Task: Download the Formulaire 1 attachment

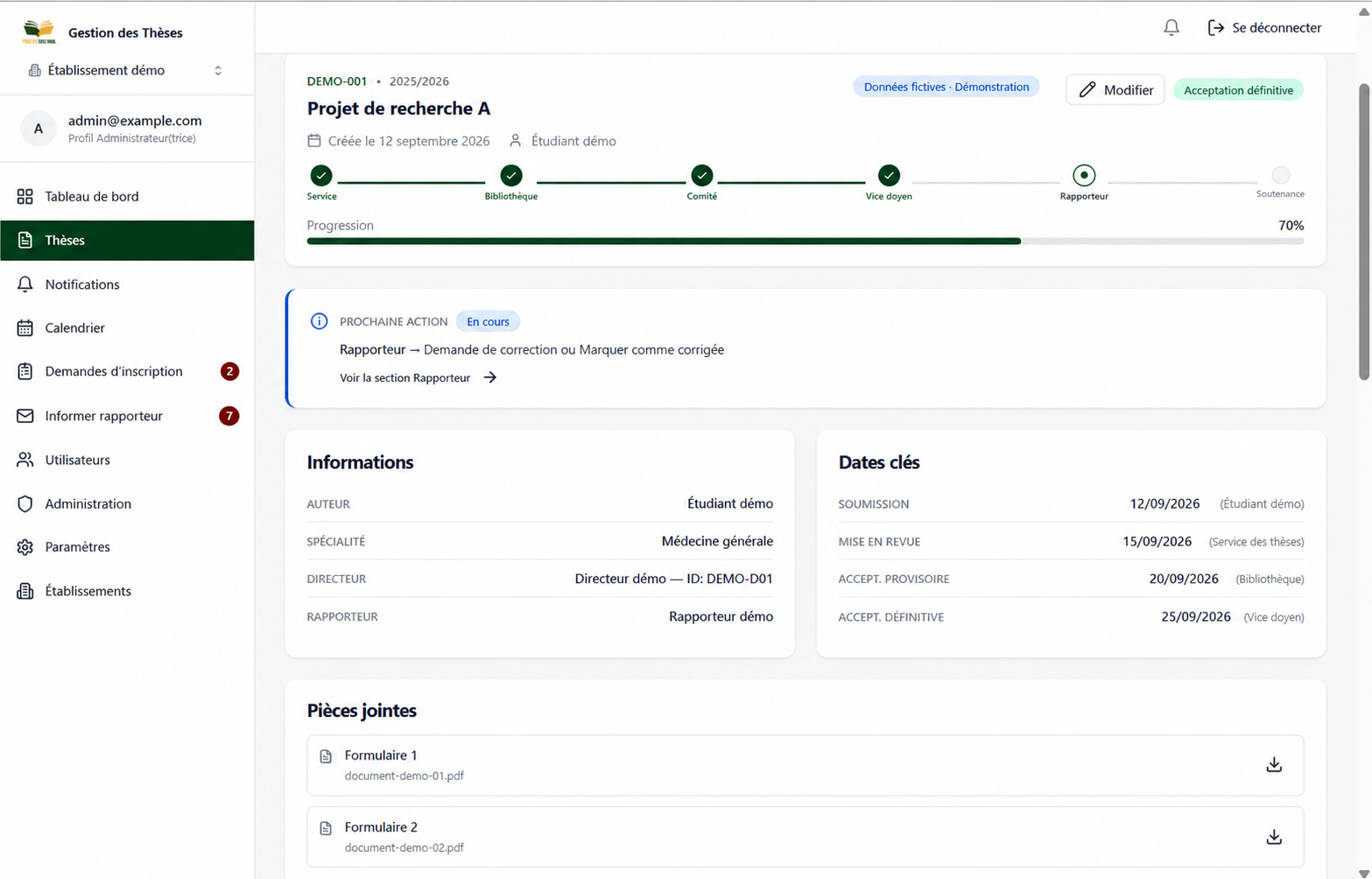Action: (x=1274, y=765)
